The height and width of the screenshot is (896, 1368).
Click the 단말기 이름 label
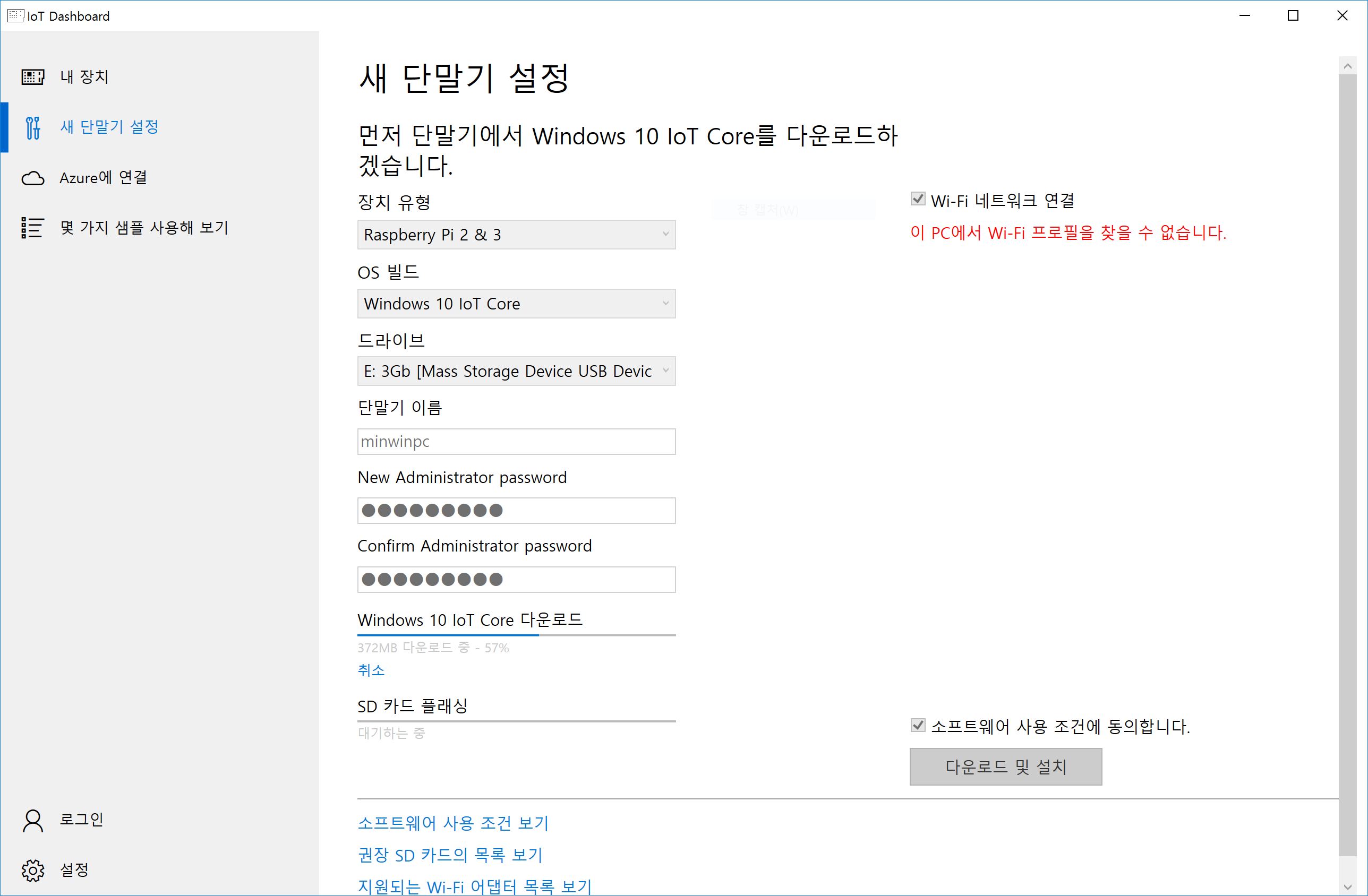(400, 408)
